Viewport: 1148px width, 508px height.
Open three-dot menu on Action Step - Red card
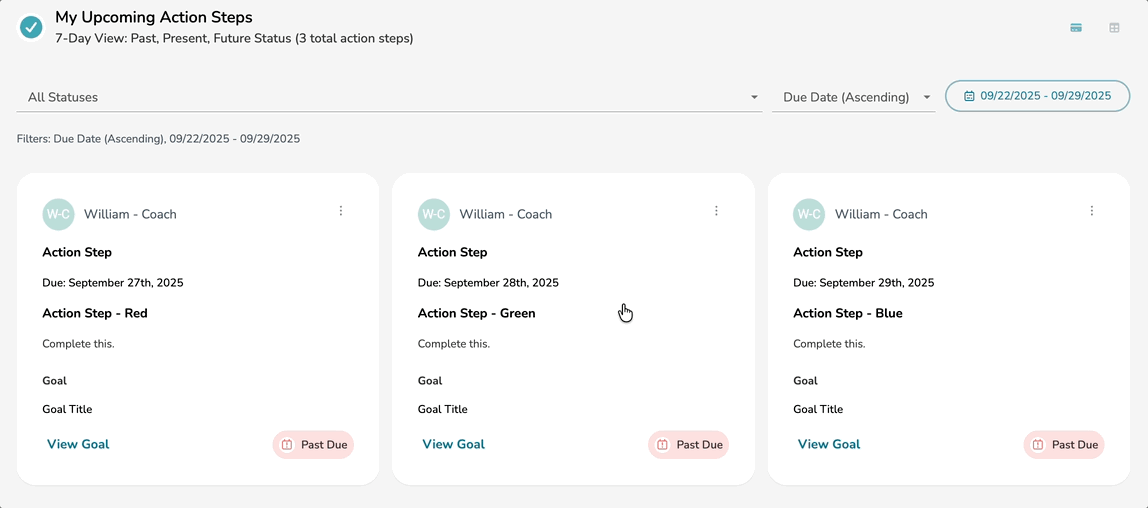click(341, 211)
